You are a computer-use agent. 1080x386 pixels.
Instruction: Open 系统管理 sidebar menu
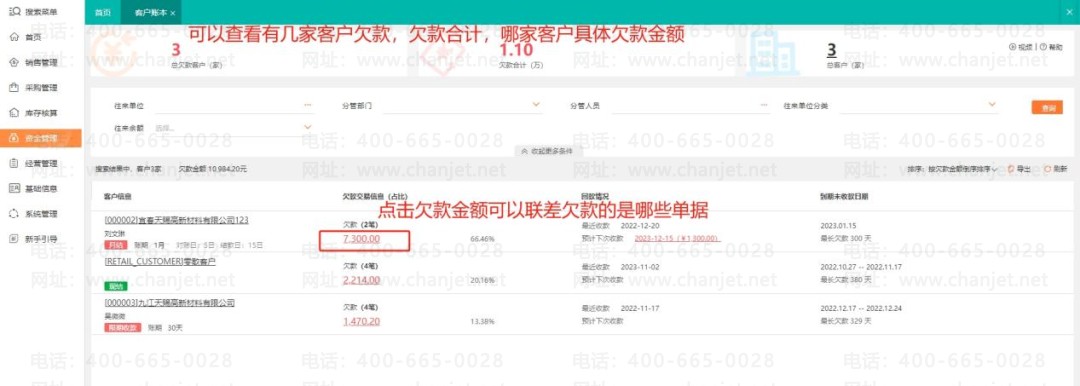40,214
